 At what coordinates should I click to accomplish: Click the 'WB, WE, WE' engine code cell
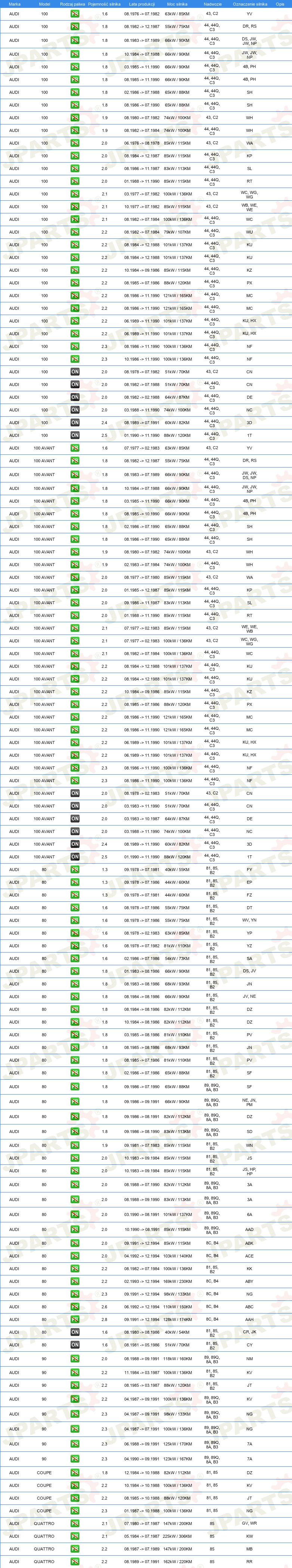click(x=249, y=207)
